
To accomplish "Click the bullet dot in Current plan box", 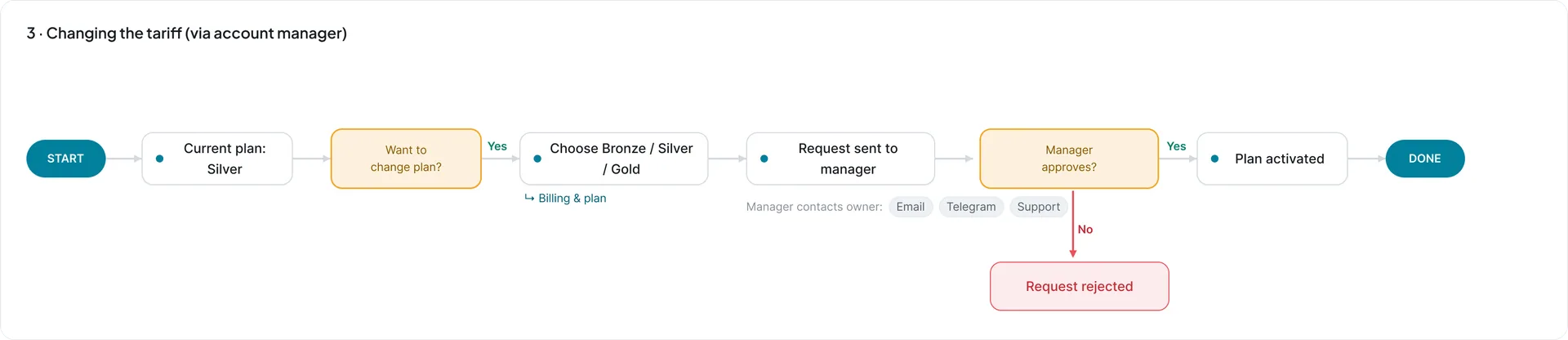I will 159,159.
